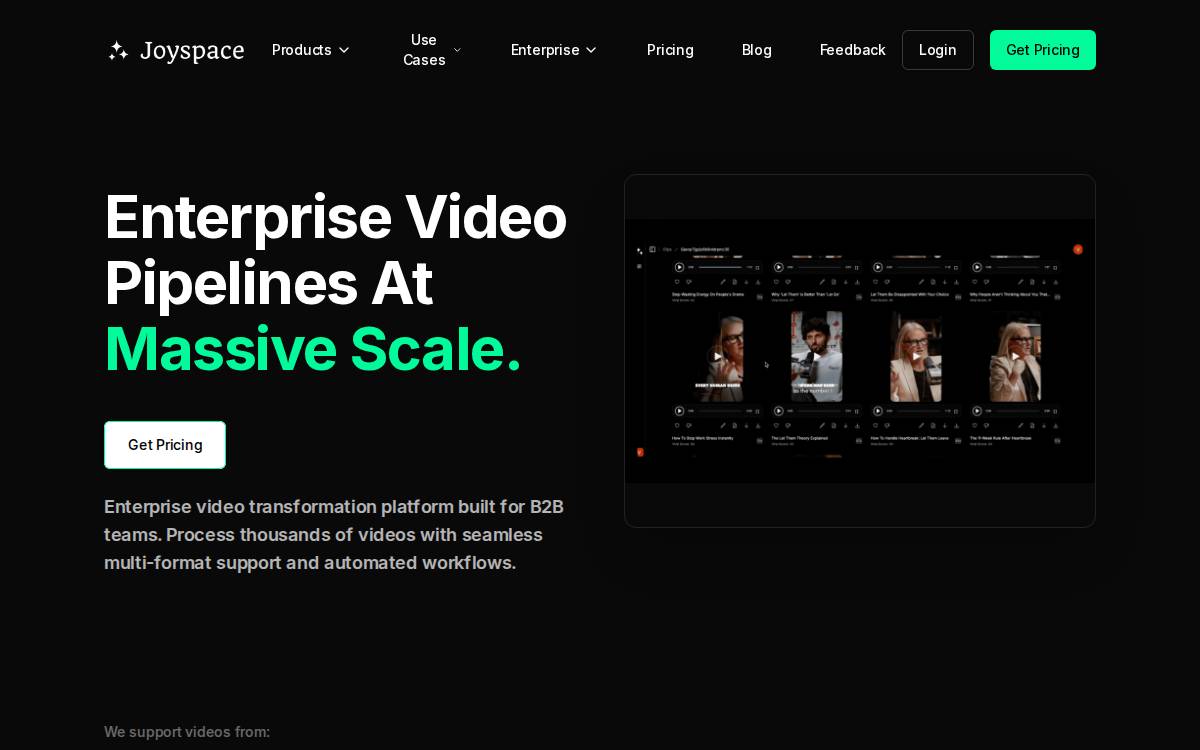
Task: Click the 'We support videos from:' text
Action: pyautogui.click(x=187, y=732)
